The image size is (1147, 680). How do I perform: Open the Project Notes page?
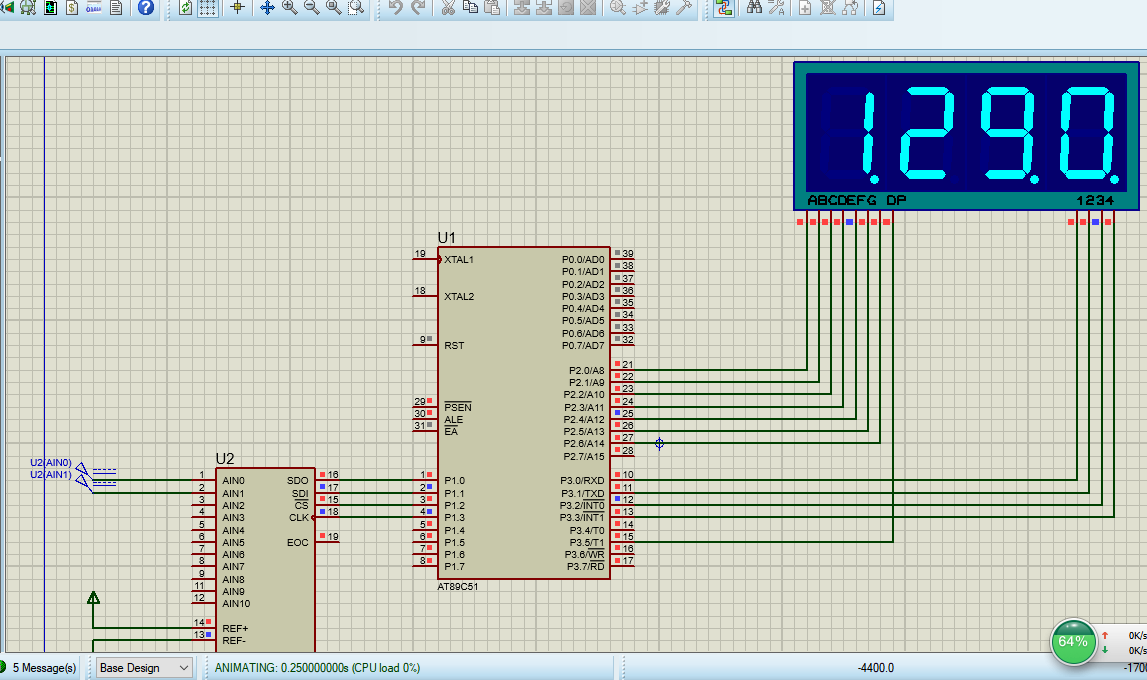click(116, 8)
